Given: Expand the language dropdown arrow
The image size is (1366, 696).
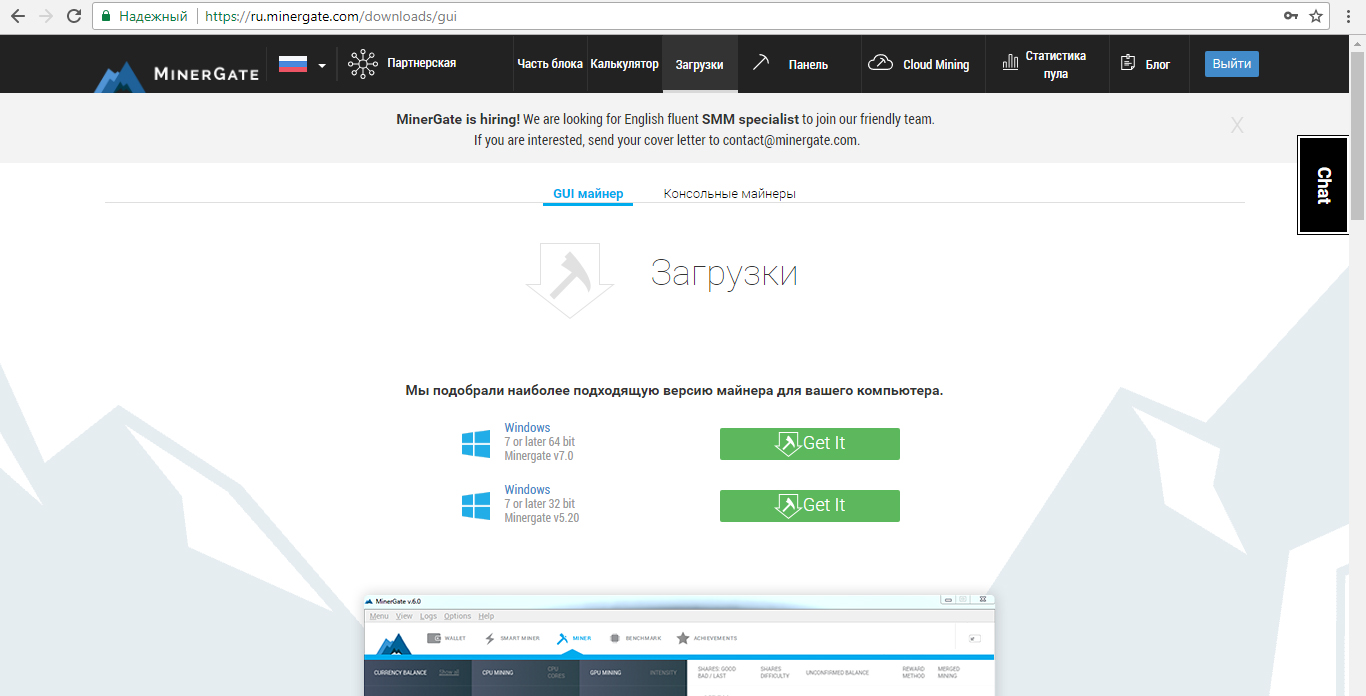Looking at the screenshot, I should point(322,66).
